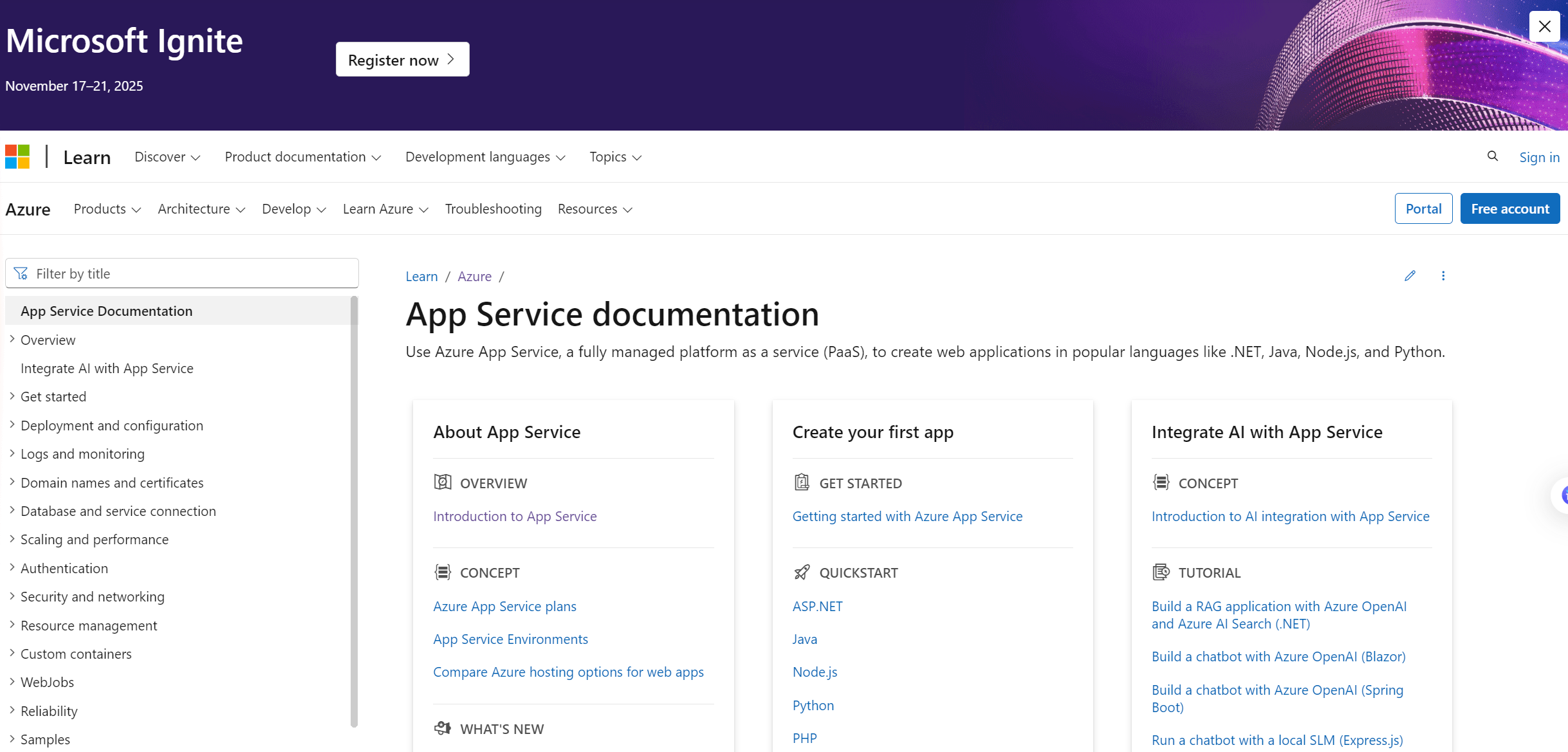This screenshot has height=752, width=1568.
Task: Select App Service Documentation in sidebar
Action: point(178,311)
